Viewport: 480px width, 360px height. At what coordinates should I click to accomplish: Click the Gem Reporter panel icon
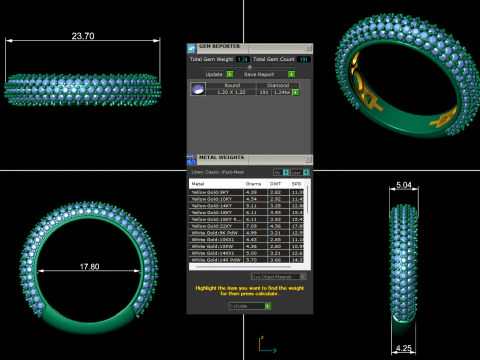coord(192,48)
